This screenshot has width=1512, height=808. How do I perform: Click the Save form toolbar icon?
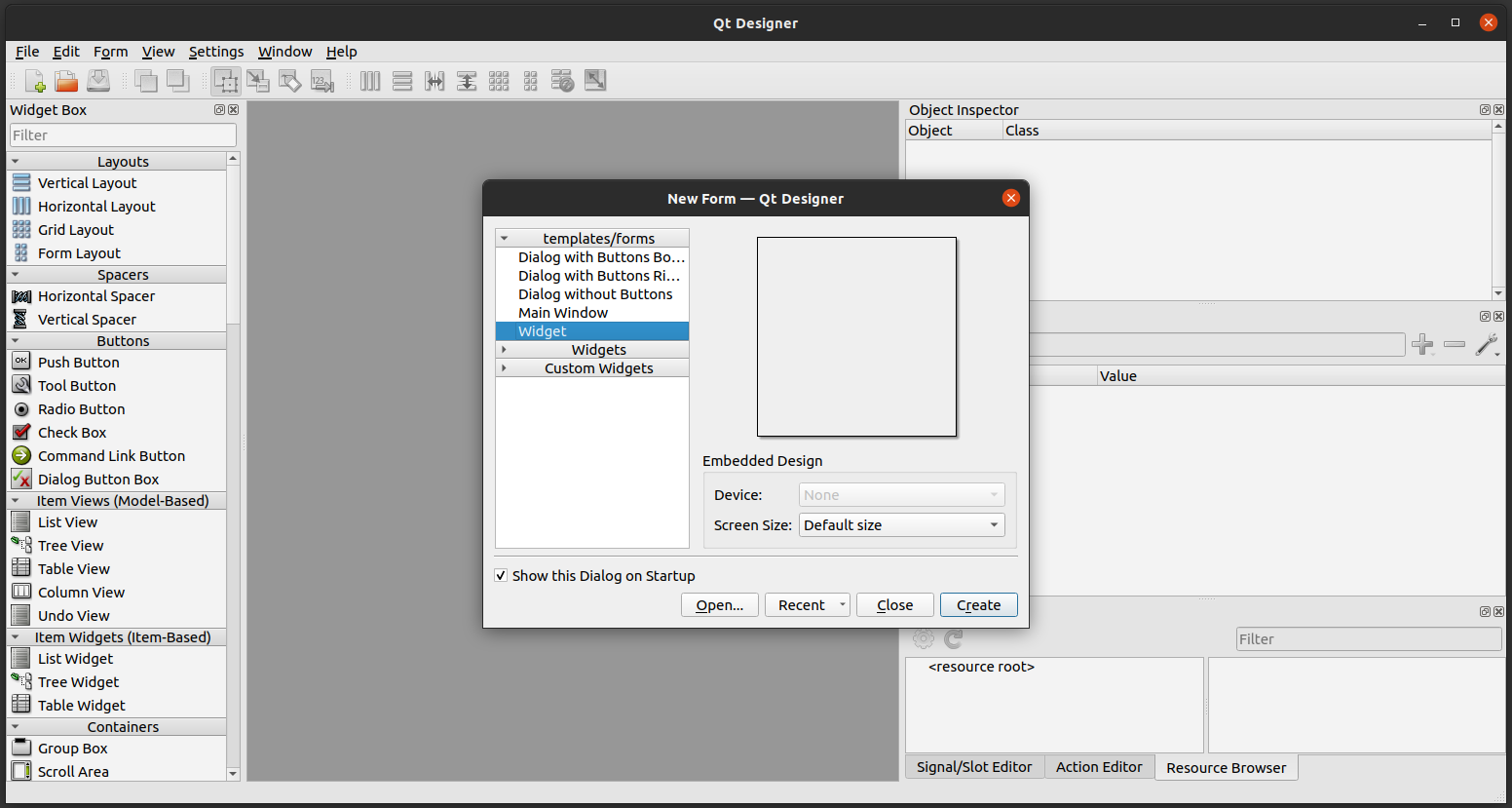coord(98,81)
